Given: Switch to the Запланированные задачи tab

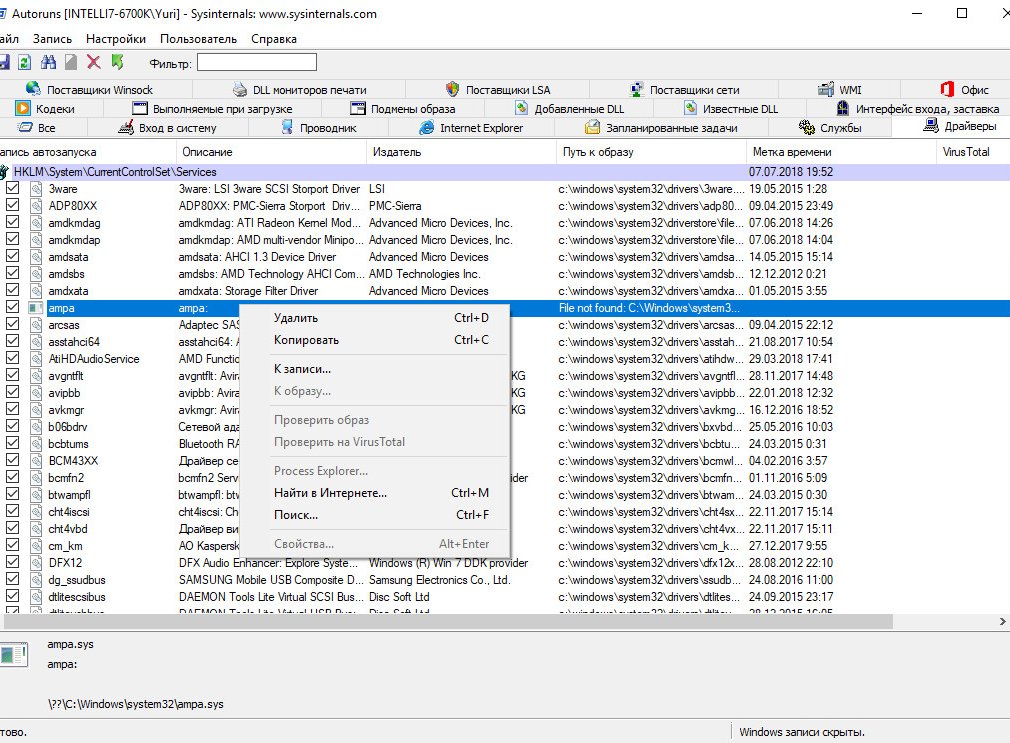Looking at the screenshot, I should 662,128.
